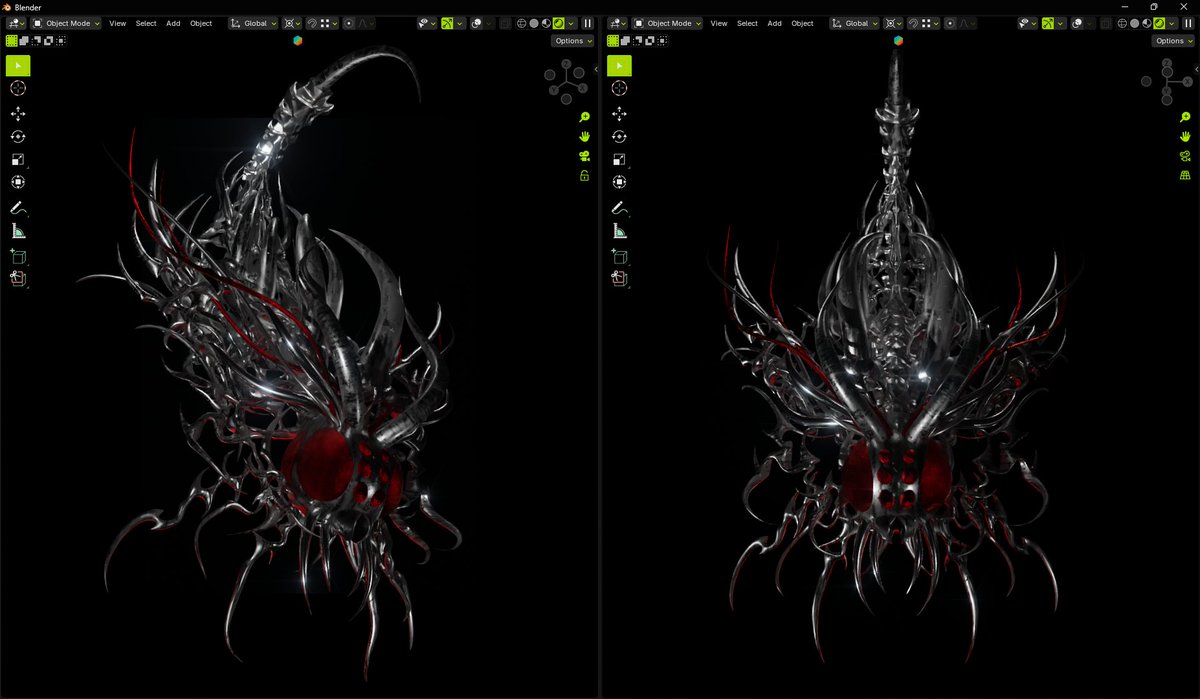This screenshot has height=699, width=1200.
Task: Set left viewport select mode to Extend
Action: 23,41
